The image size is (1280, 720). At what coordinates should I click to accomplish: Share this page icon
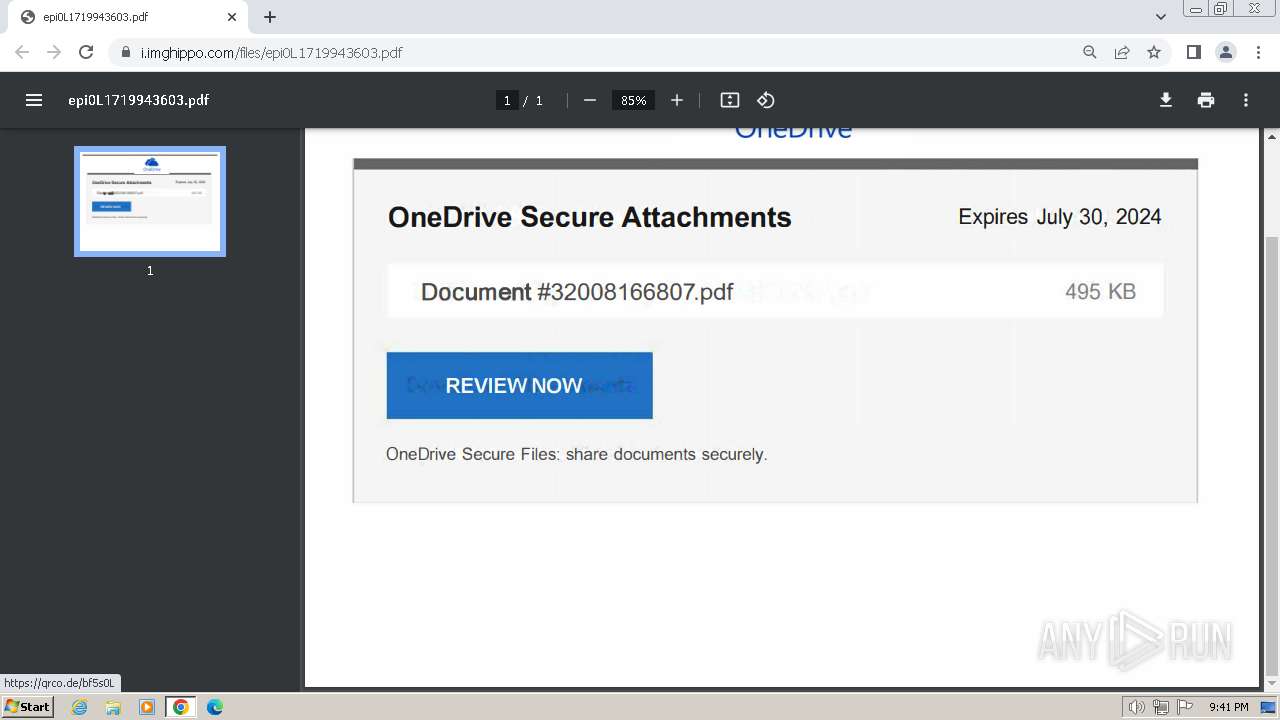click(x=1122, y=52)
